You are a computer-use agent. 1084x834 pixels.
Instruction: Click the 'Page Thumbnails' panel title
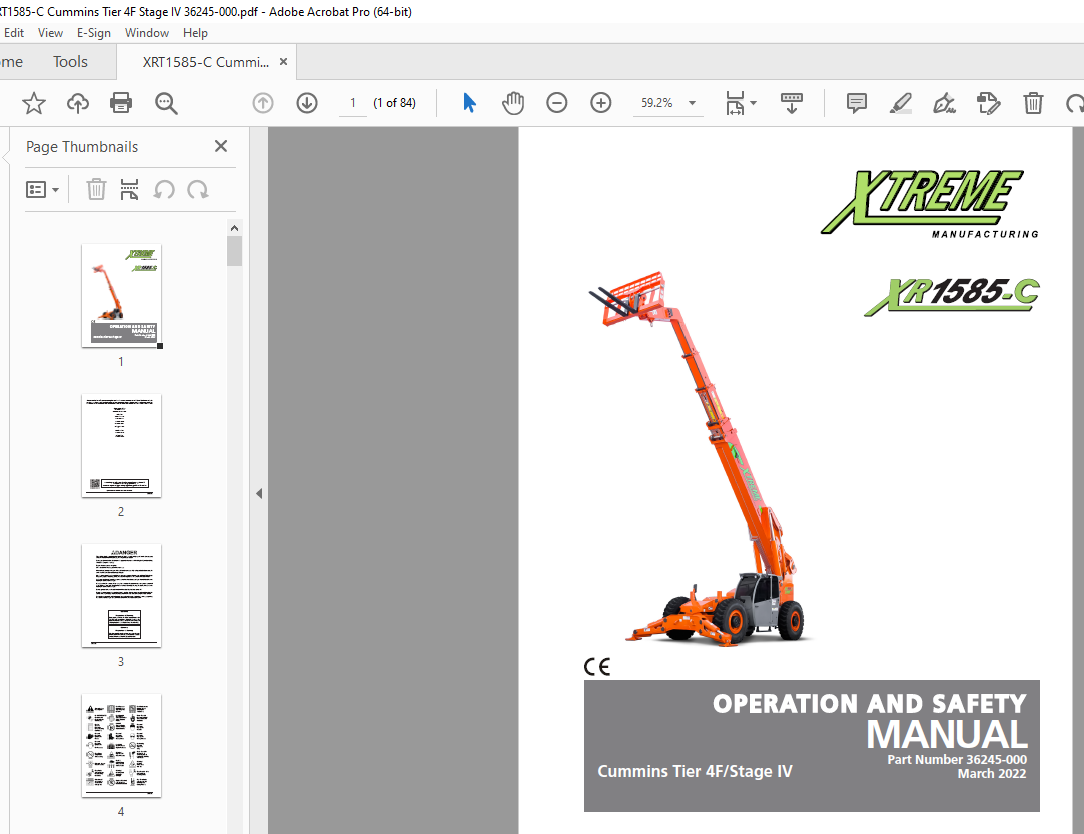[x=82, y=147]
